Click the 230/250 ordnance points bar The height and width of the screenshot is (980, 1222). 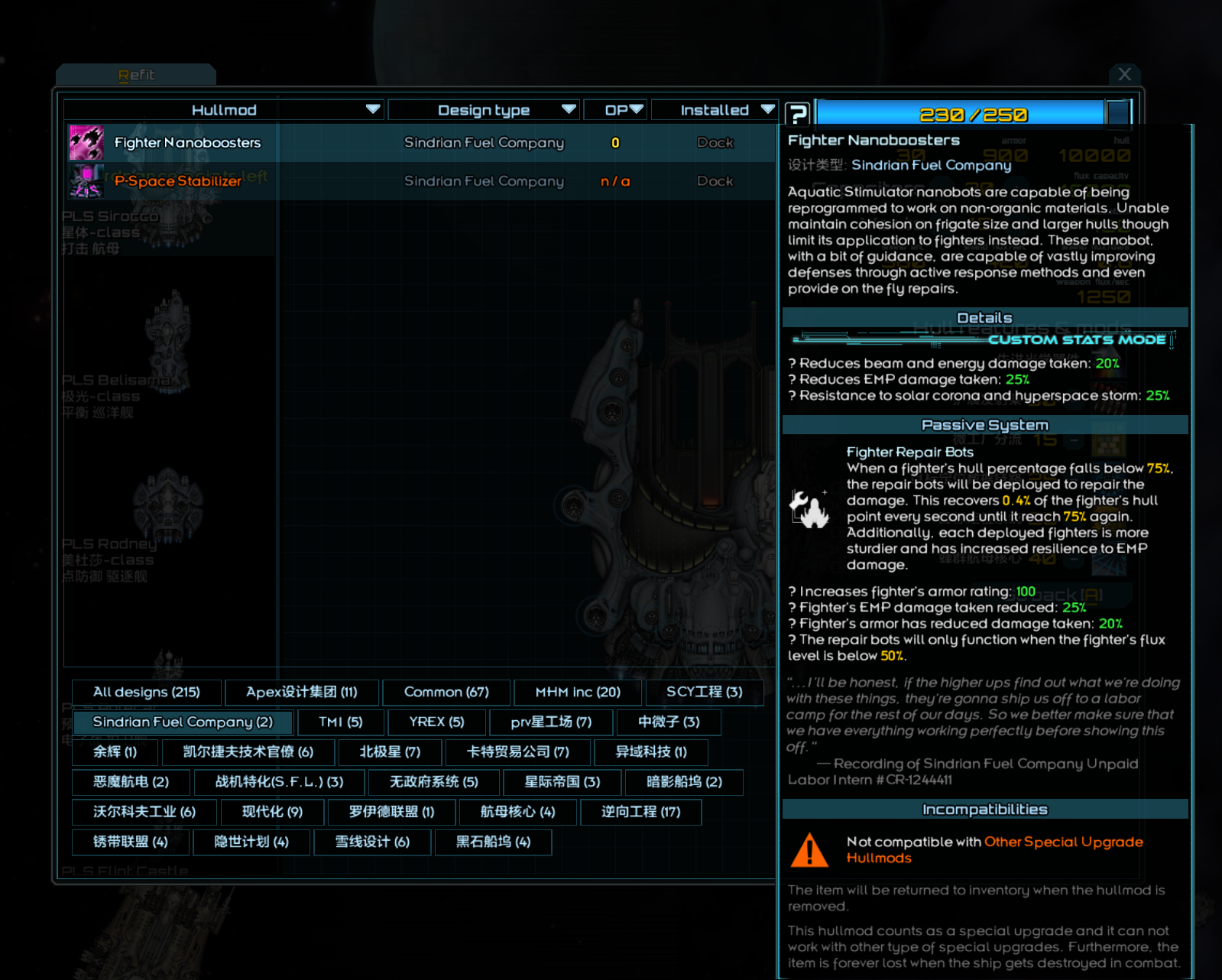961,114
